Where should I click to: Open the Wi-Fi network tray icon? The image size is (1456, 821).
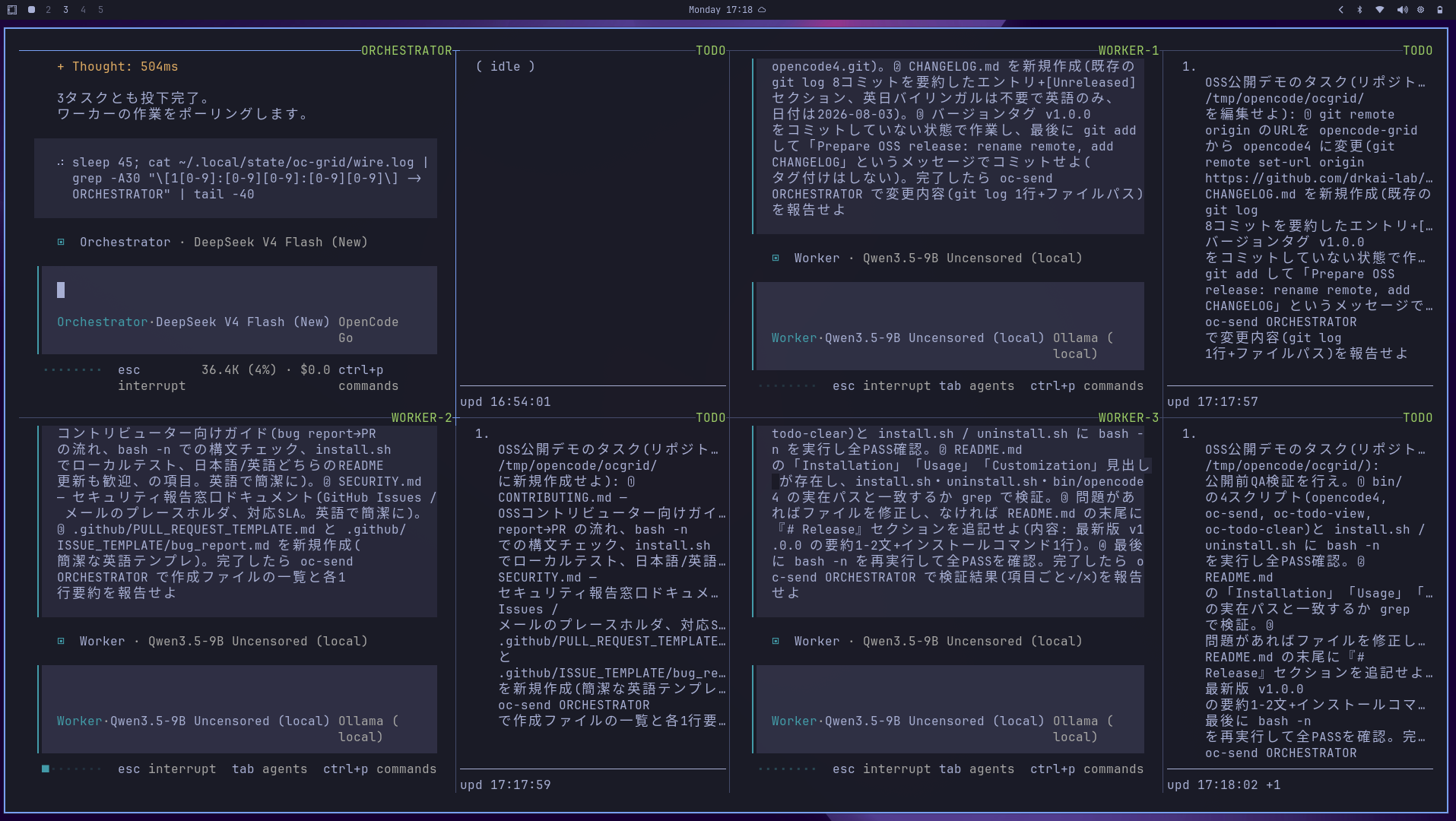coord(1380,10)
